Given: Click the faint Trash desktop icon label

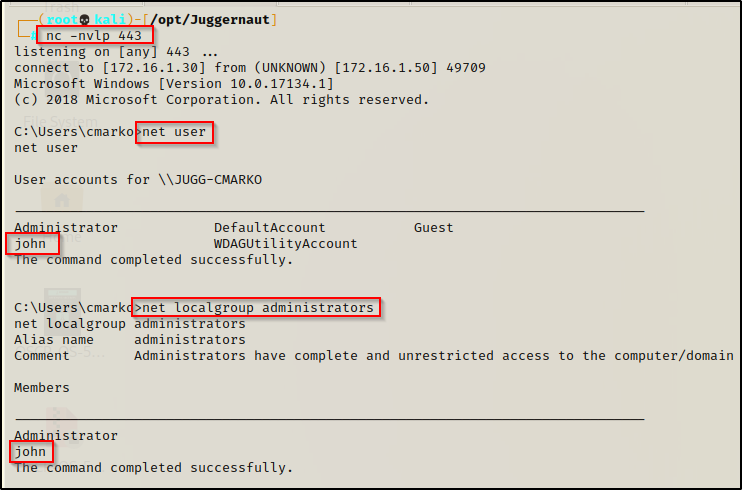Looking at the screenshot, I should pos(61,8).
